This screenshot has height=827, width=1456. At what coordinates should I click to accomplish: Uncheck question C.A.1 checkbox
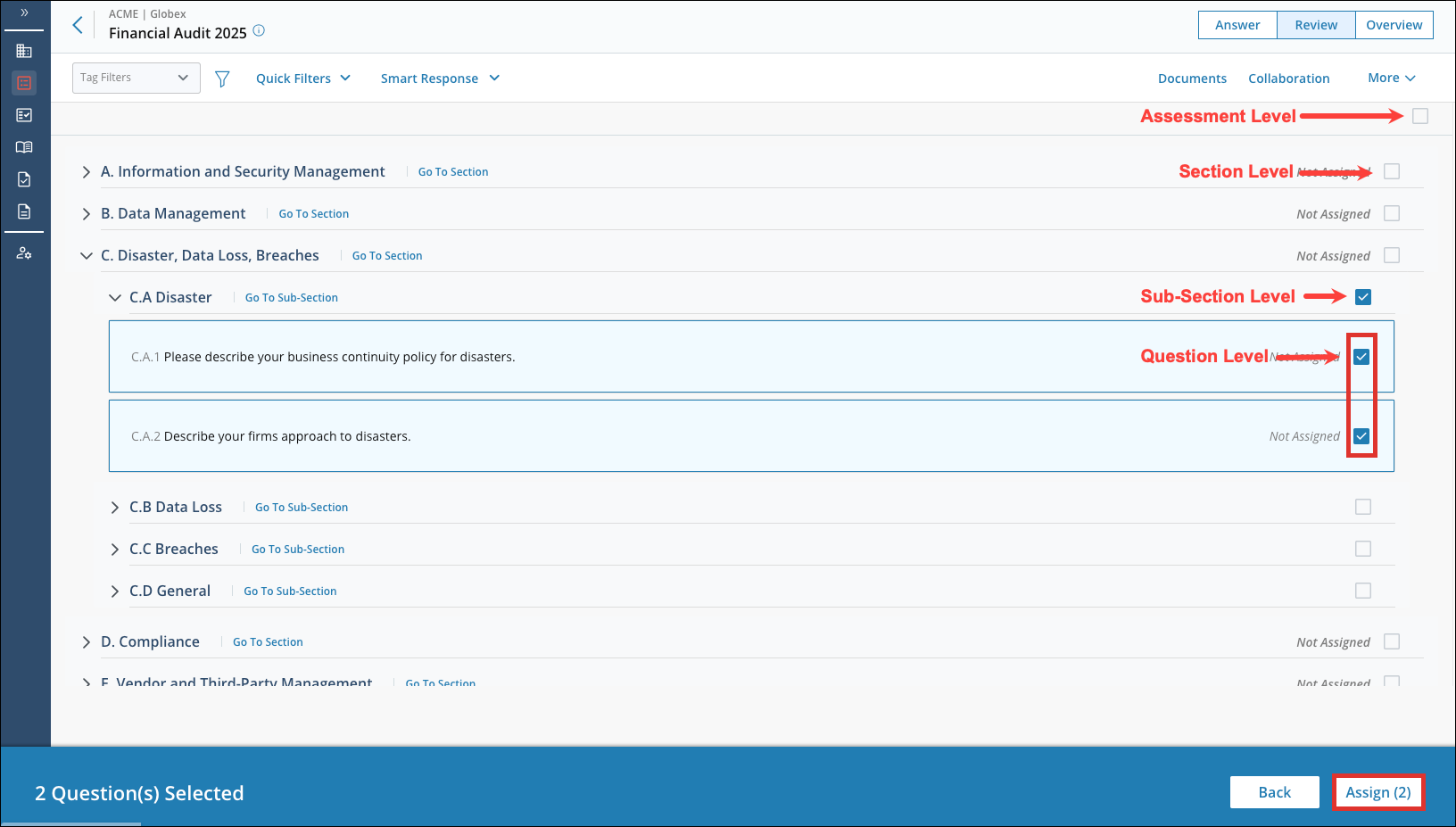1361,357
